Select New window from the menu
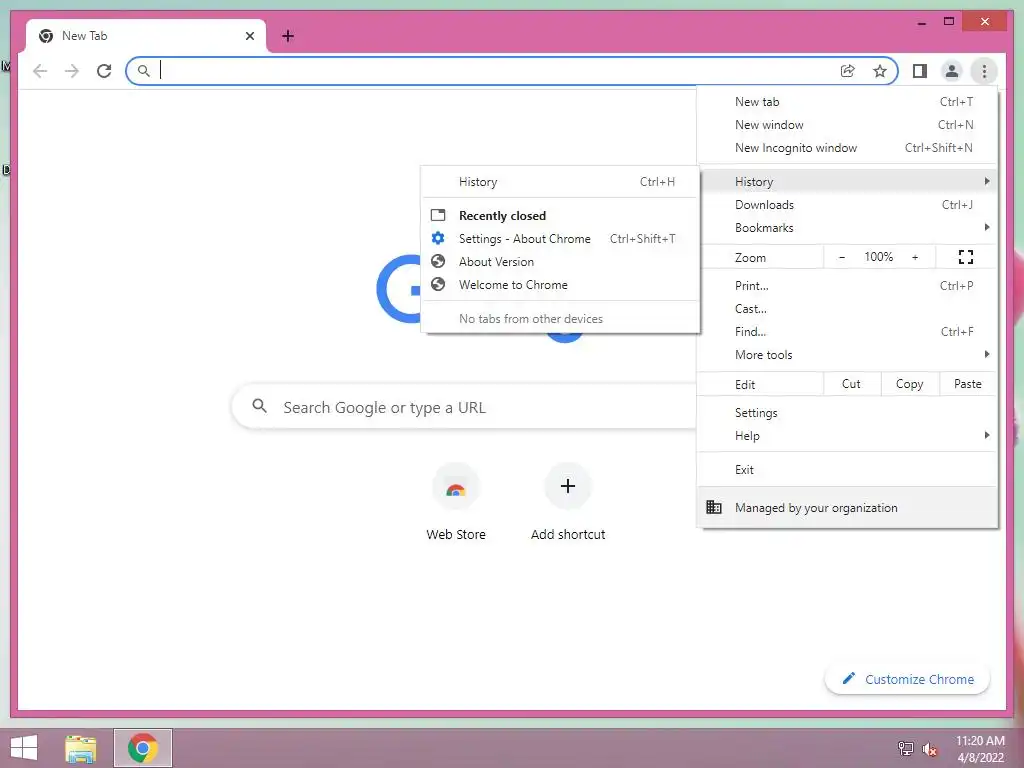Image resolution: width=1024 pixels, height=768 pixels. 847,124
